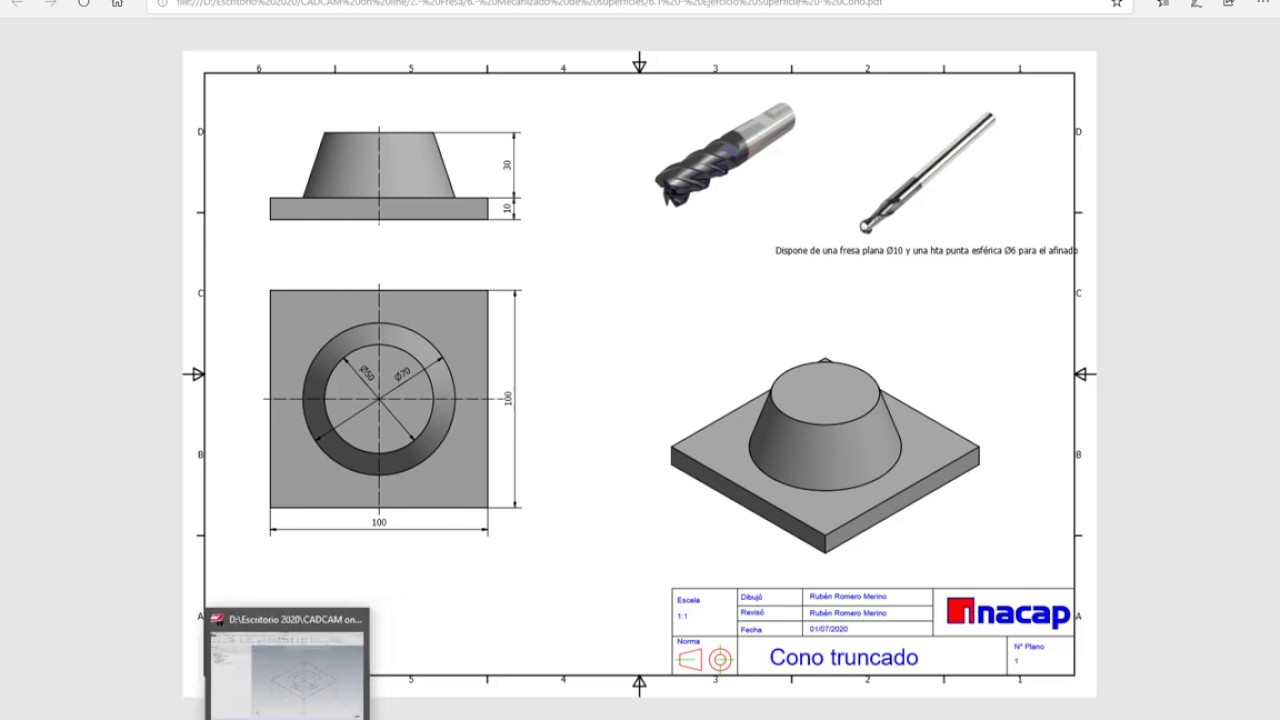Click the 'Norma' label
This screenshot has width=1280, height=720.
coord(688,641)
